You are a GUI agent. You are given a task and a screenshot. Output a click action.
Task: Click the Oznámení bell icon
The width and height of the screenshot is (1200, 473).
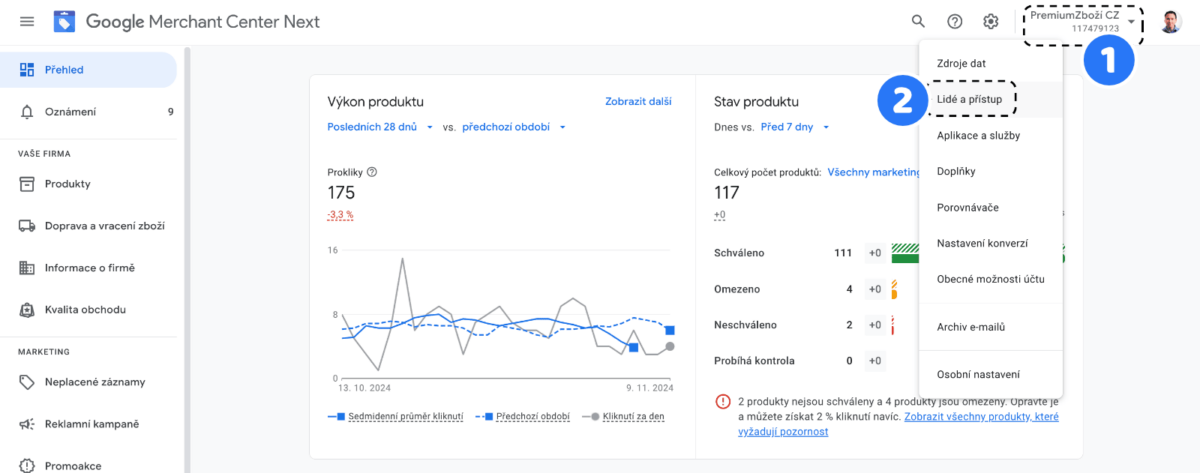point(27,112)
